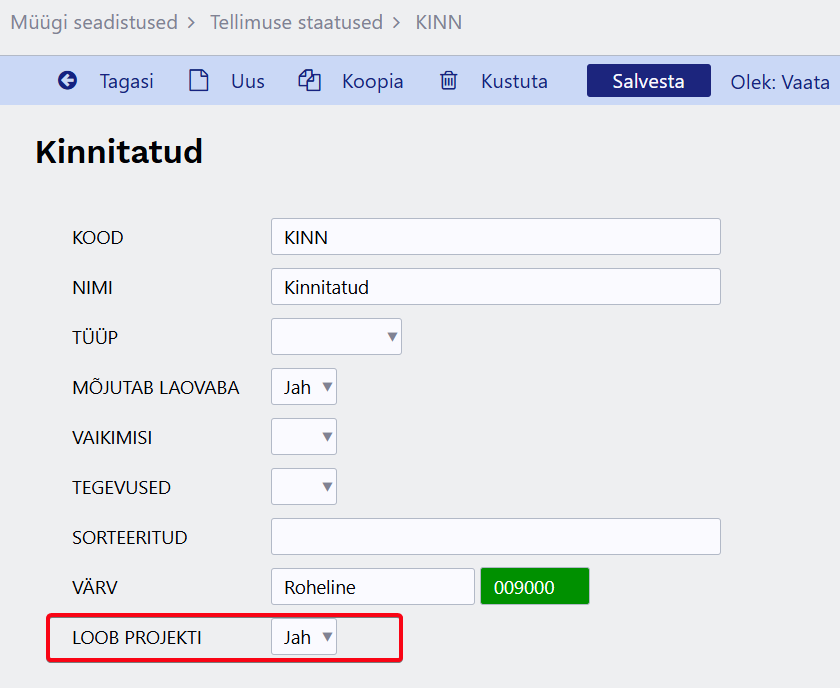Click into the KOOD input field
The height and width of the screenshot is (688, 840).
tap(495, 237)
